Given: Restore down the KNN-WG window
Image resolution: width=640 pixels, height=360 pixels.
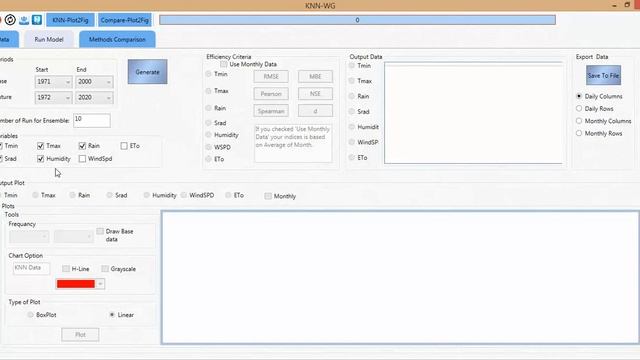Looking at the screenshot, I should (627, 5).
